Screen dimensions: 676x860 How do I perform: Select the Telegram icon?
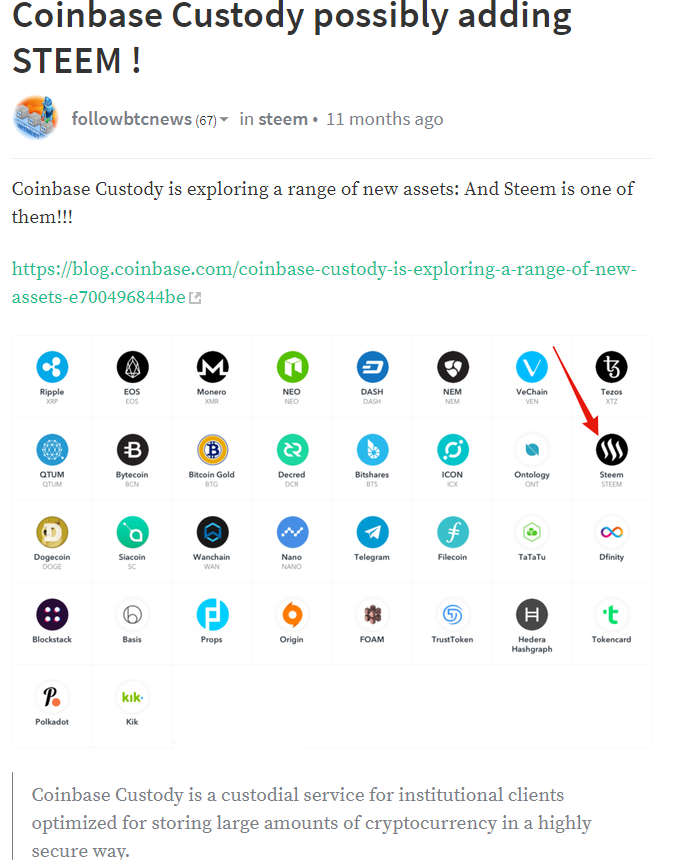coord(372,532)
